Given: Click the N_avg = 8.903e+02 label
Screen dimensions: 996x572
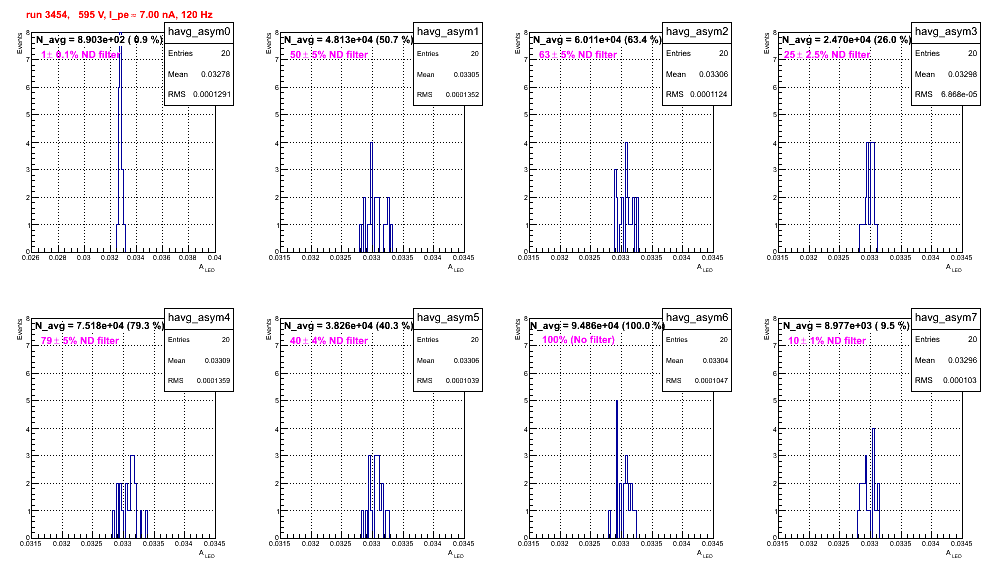Looking at the screenshot, I should 98,40.
